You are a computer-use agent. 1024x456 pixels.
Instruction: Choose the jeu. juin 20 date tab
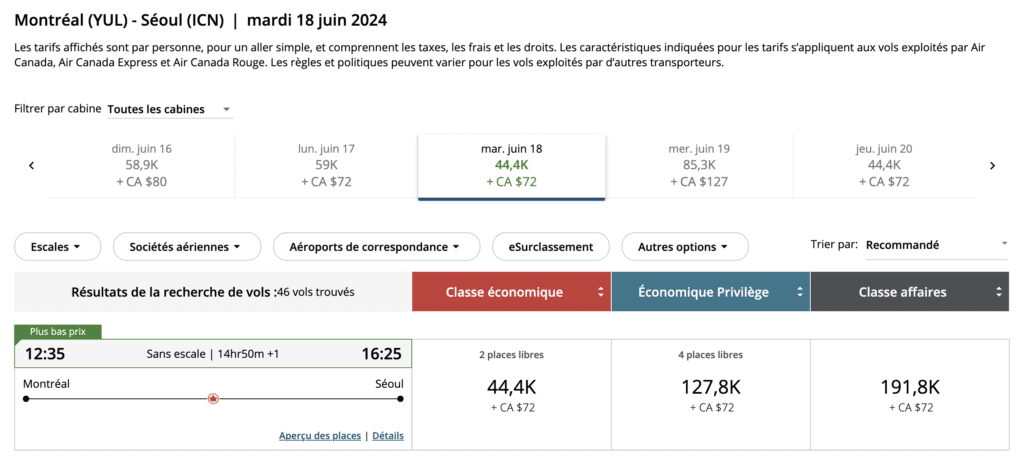point(884,165)
